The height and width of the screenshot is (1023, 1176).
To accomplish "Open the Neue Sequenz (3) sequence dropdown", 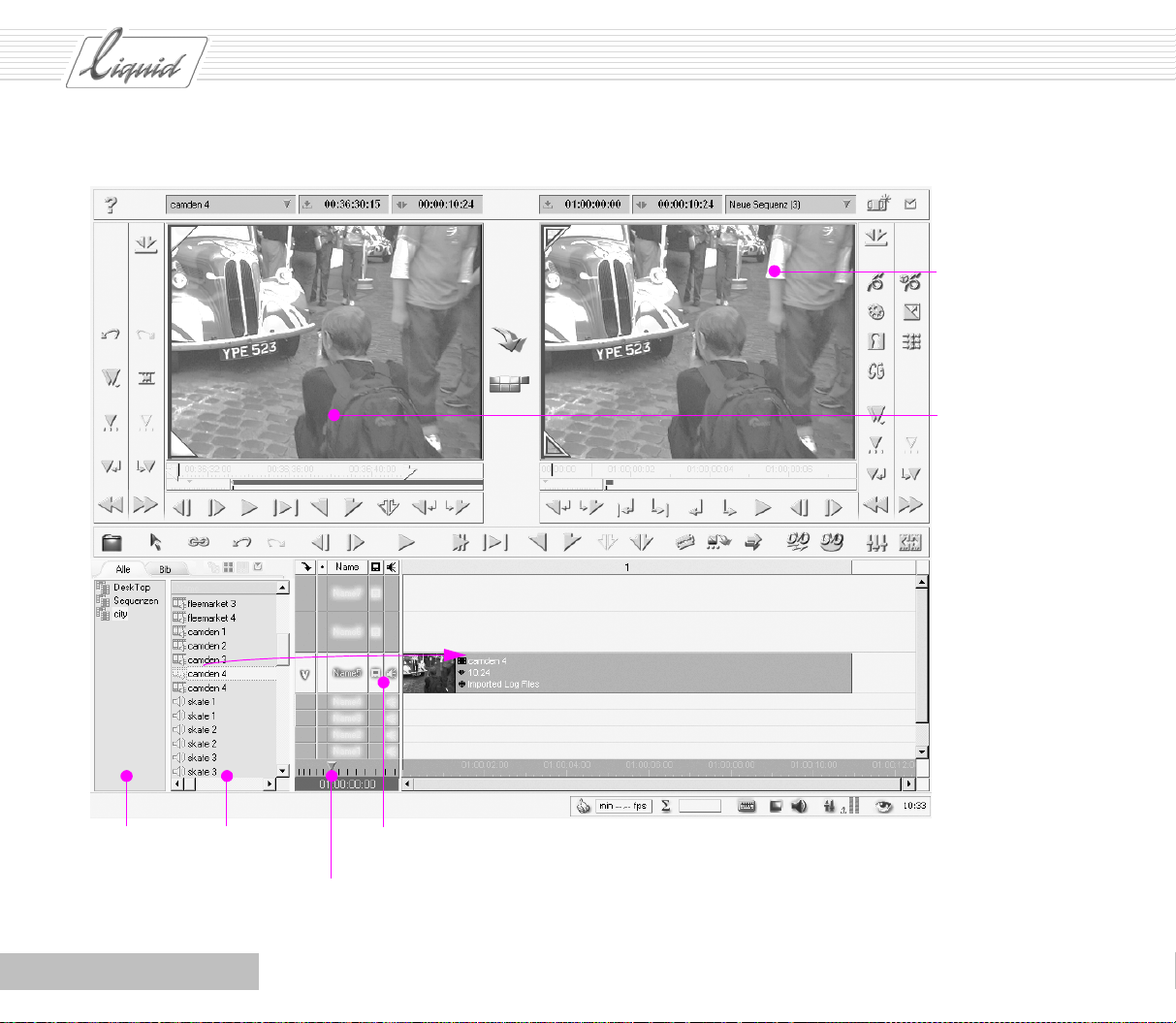I will coord(790,205).
